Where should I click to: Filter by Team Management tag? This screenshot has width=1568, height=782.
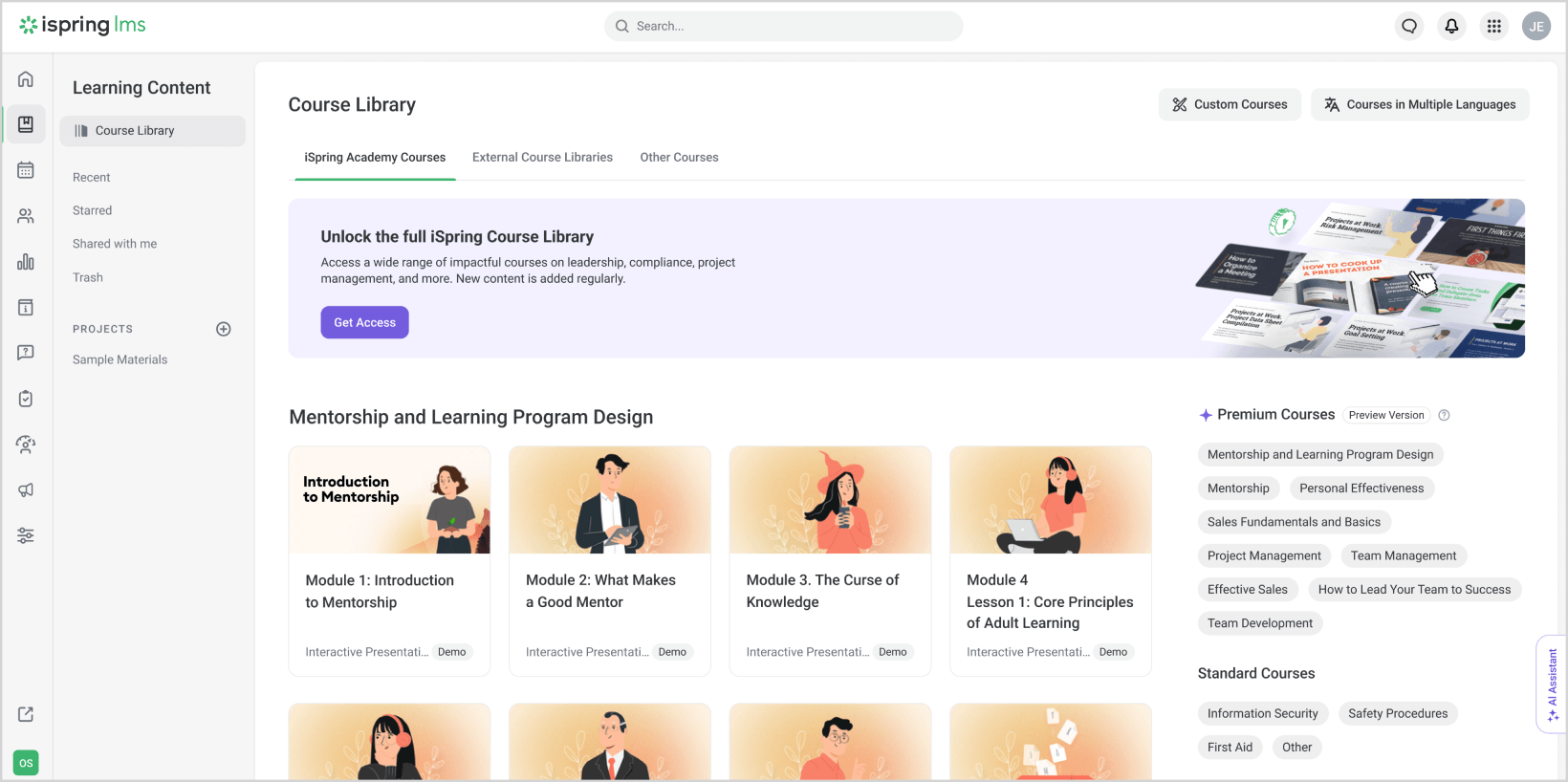(x=1403, y=555)
